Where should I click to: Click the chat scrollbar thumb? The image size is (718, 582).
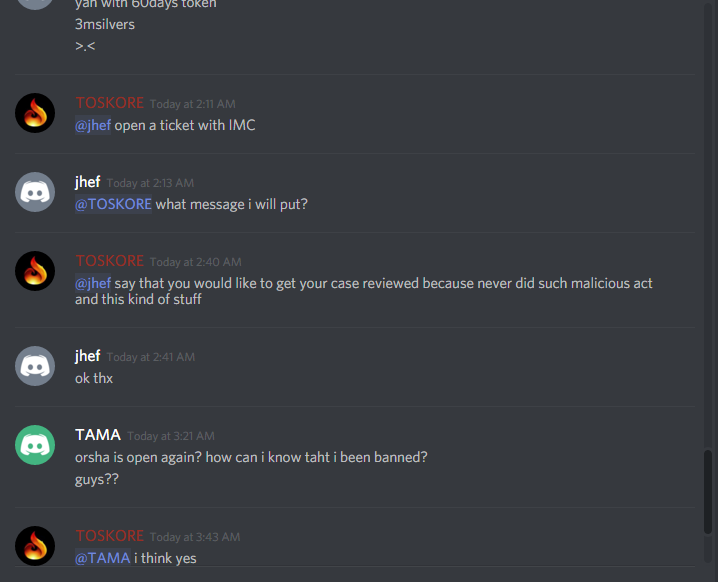click(708, 492)
